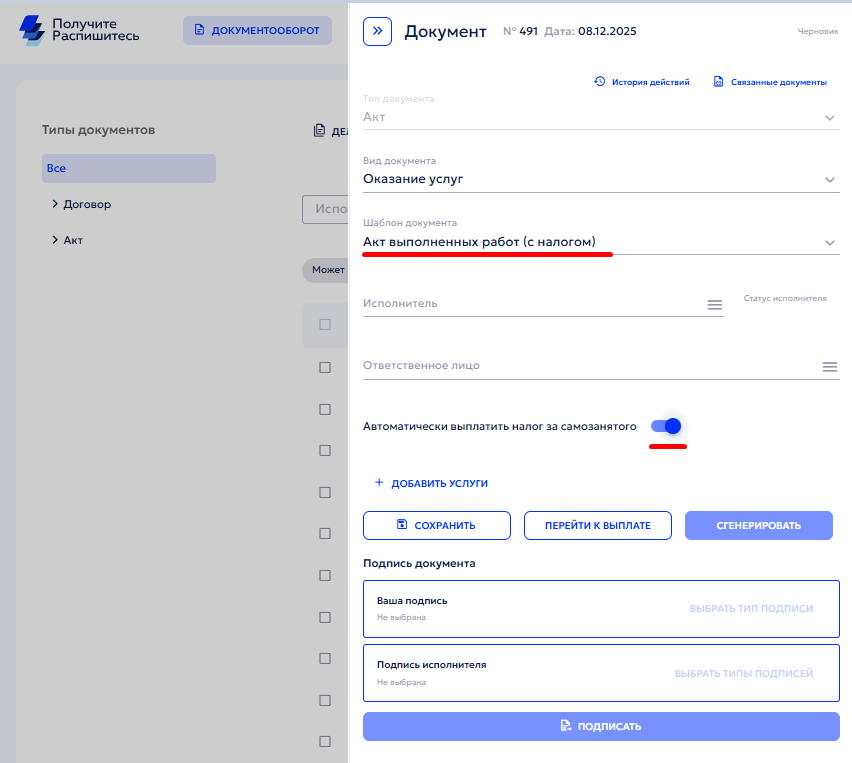The image size is (852, 763).
Task: Open the Вид документа dropdown
Action: coord(601,179)
